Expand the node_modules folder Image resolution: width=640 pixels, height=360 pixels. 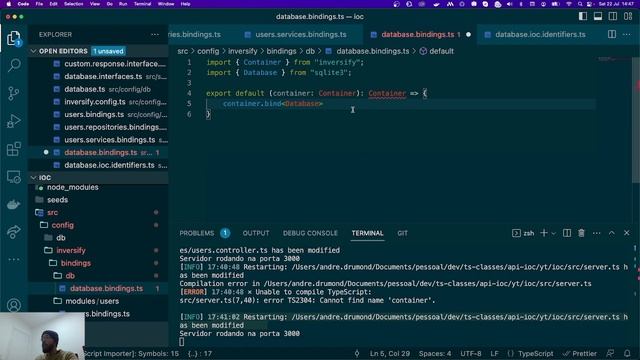[73, 187]
